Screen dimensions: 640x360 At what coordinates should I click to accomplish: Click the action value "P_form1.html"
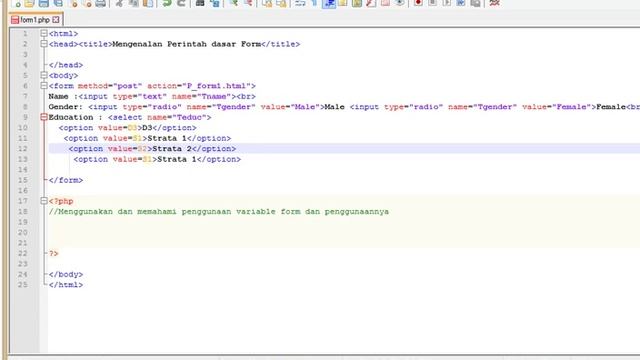216,86
